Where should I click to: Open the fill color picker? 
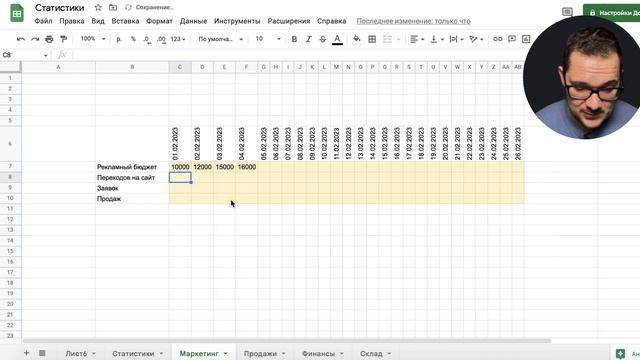[357, 39]
